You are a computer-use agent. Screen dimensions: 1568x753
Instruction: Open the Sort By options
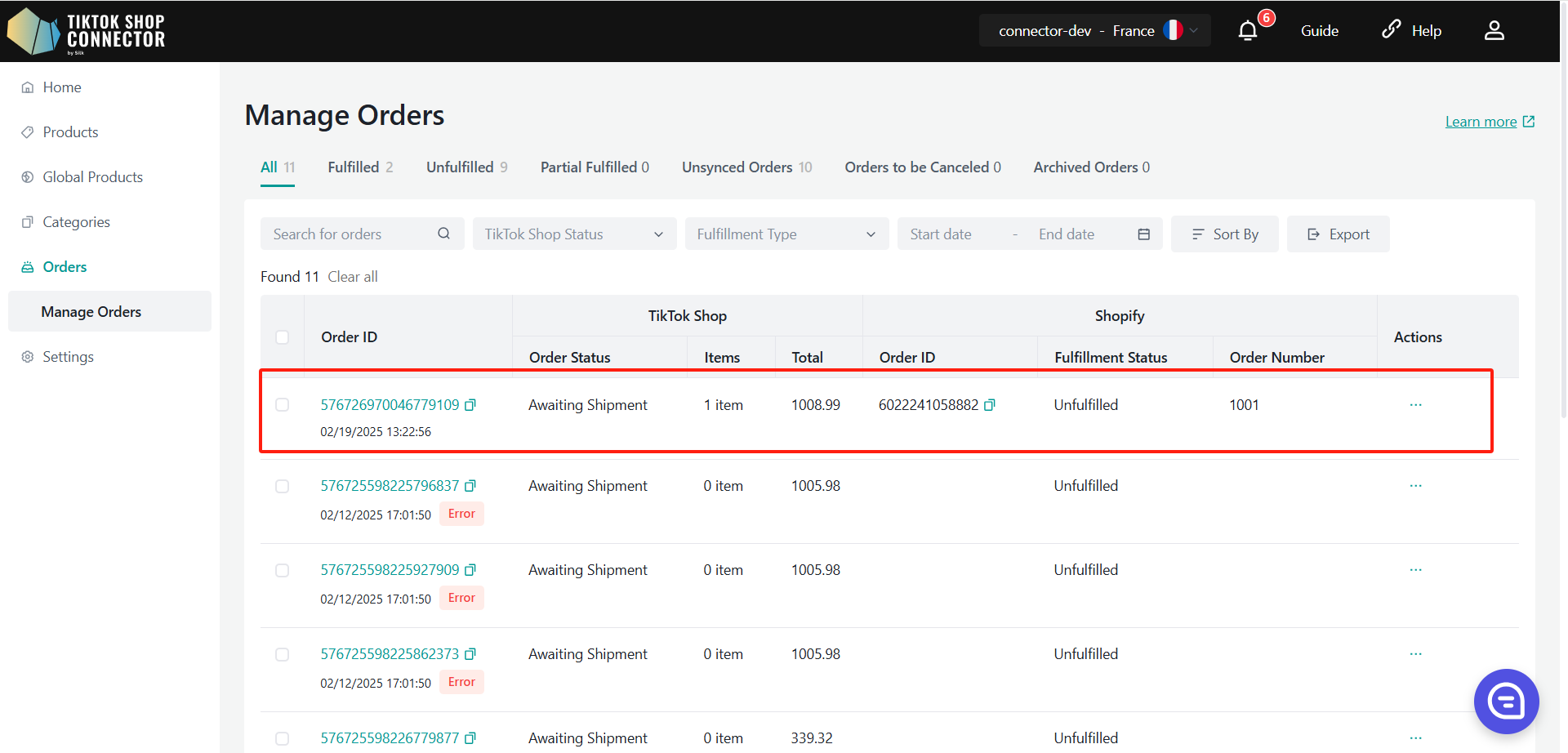point(1225,234)
